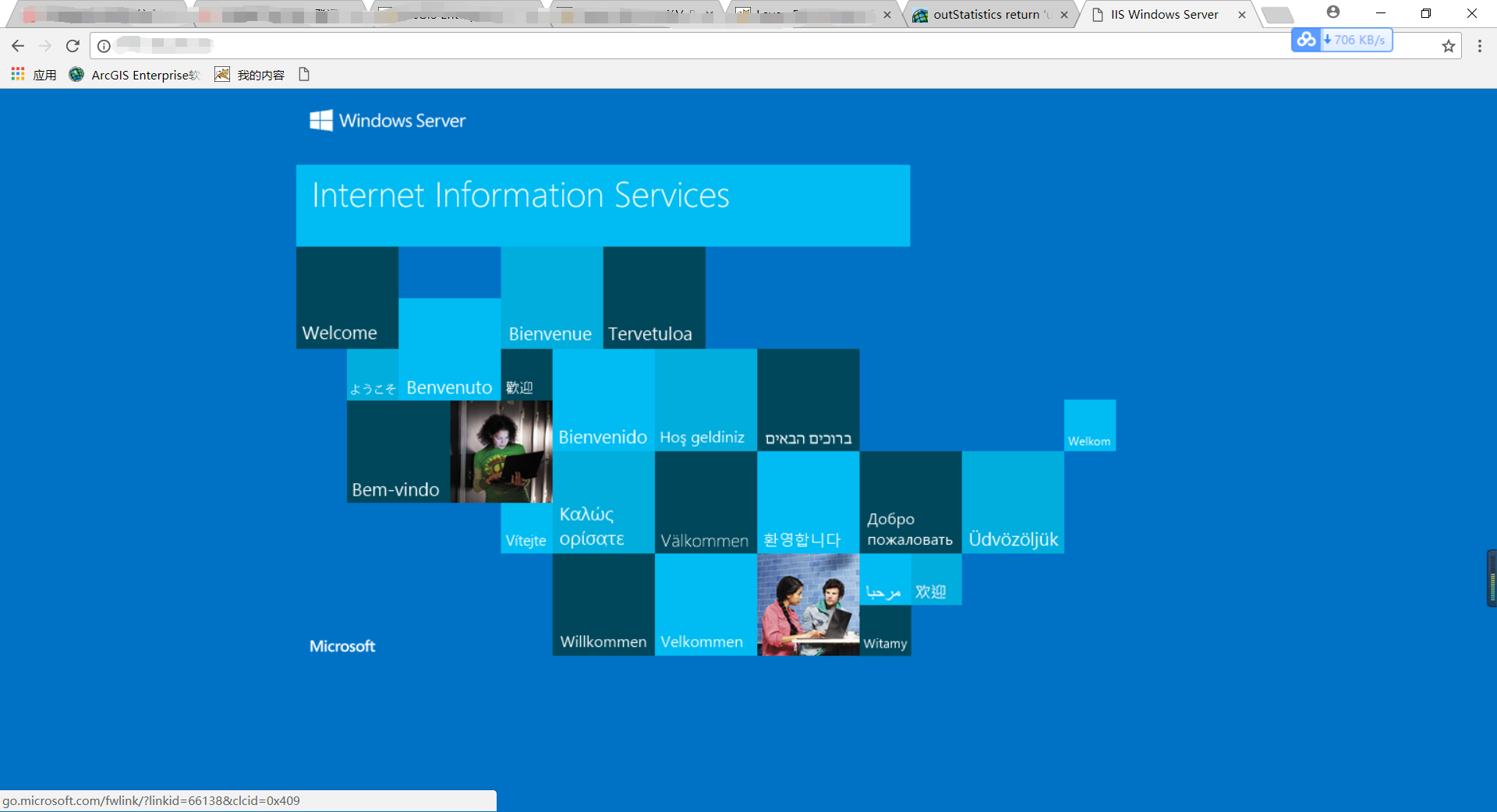Click the Bem-vindo tile
The height and width of the screenshot is (812, 1497).
[398, 451]
